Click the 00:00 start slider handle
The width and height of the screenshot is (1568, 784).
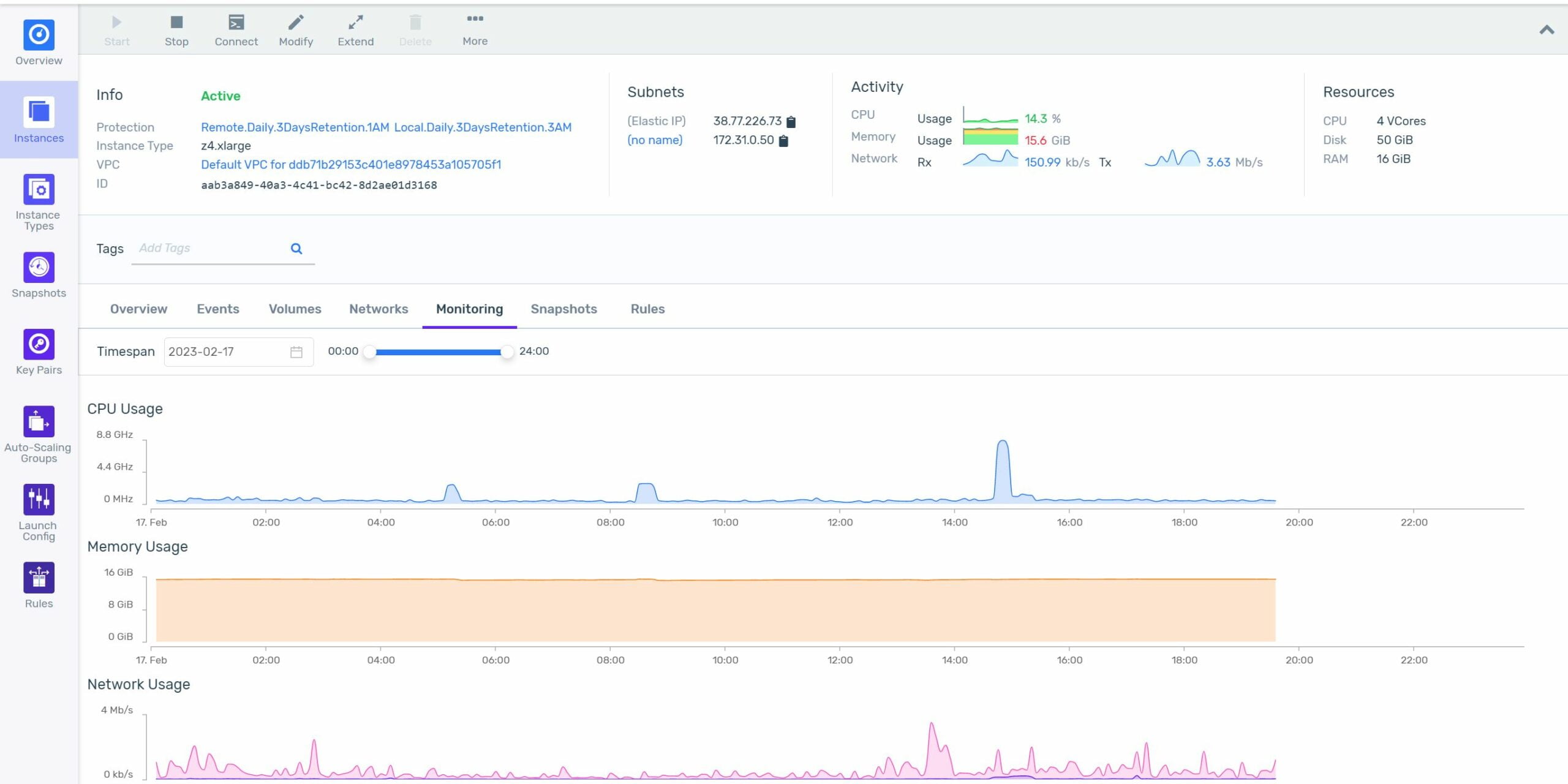click(x=369, y=352)
